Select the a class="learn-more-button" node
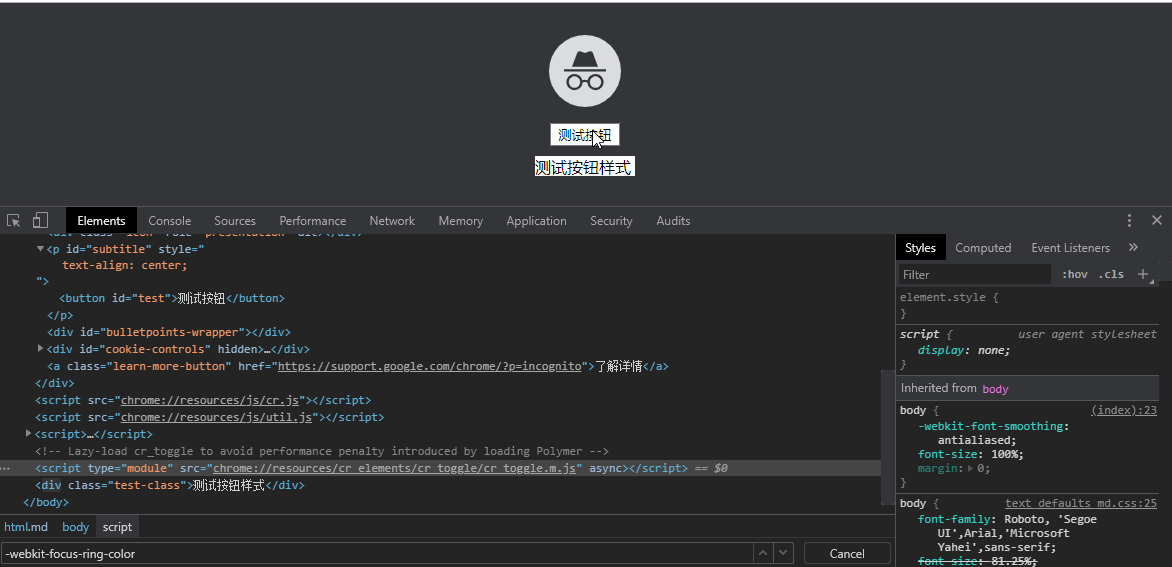Viewport: 1172px width, 567px height. click(x=357, y=366)
